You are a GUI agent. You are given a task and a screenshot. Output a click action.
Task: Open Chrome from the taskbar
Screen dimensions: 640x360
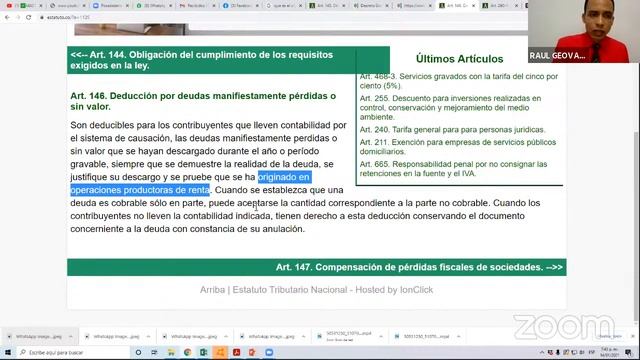pos(187,352)
